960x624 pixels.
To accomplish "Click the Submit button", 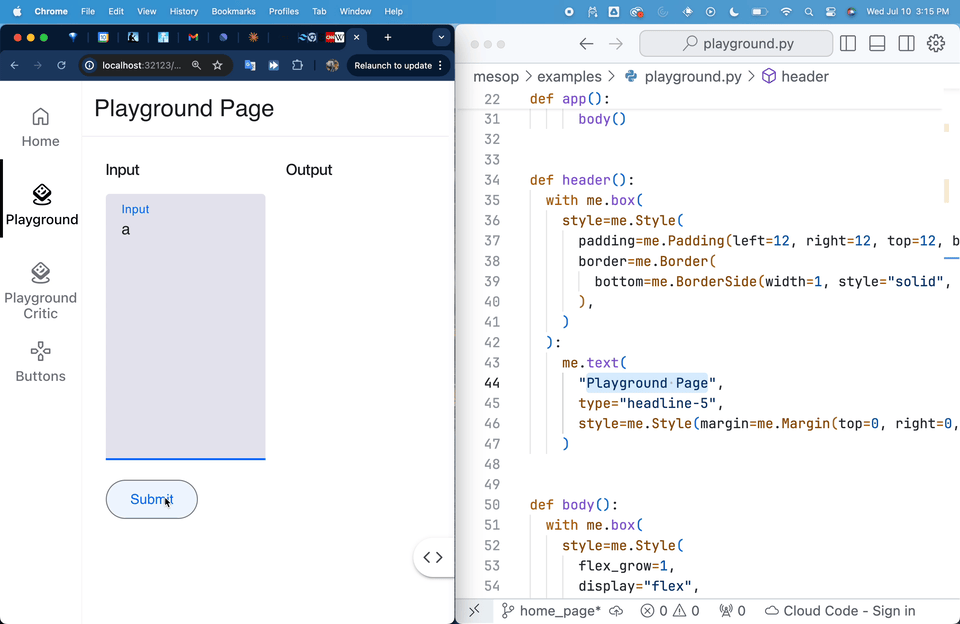I will point(151,499).
